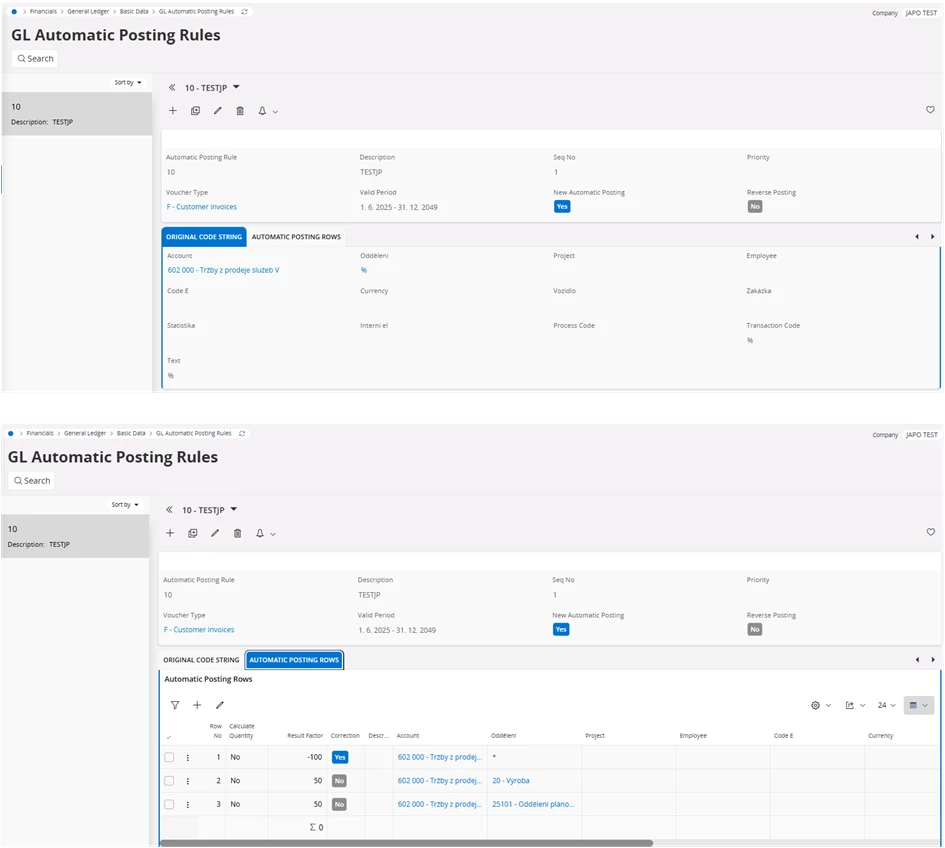This screenshot has width=945, height=848.
Task: Click the edit pencil icon in Original Code String view
Action: pyautogui.click(x=218, y=111)
